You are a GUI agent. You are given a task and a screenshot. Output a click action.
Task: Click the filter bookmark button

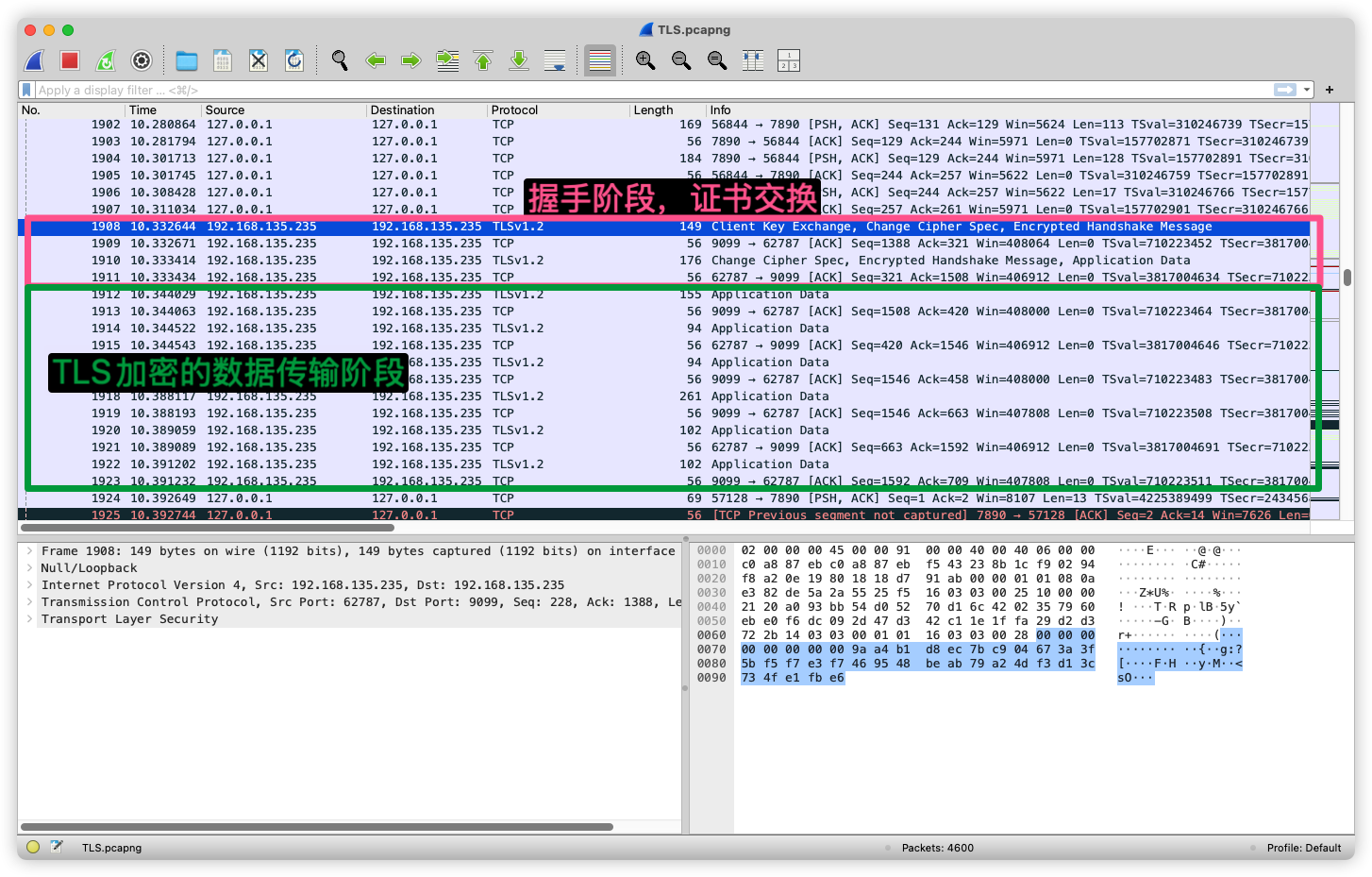(26, 90)
